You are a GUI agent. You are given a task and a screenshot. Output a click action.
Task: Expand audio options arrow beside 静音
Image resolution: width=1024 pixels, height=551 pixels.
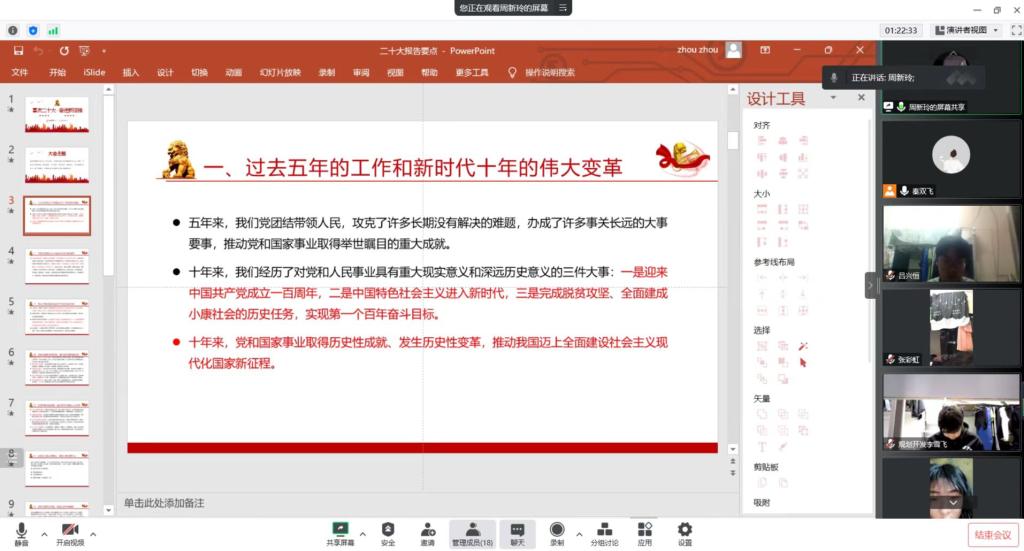click(43, 532)
